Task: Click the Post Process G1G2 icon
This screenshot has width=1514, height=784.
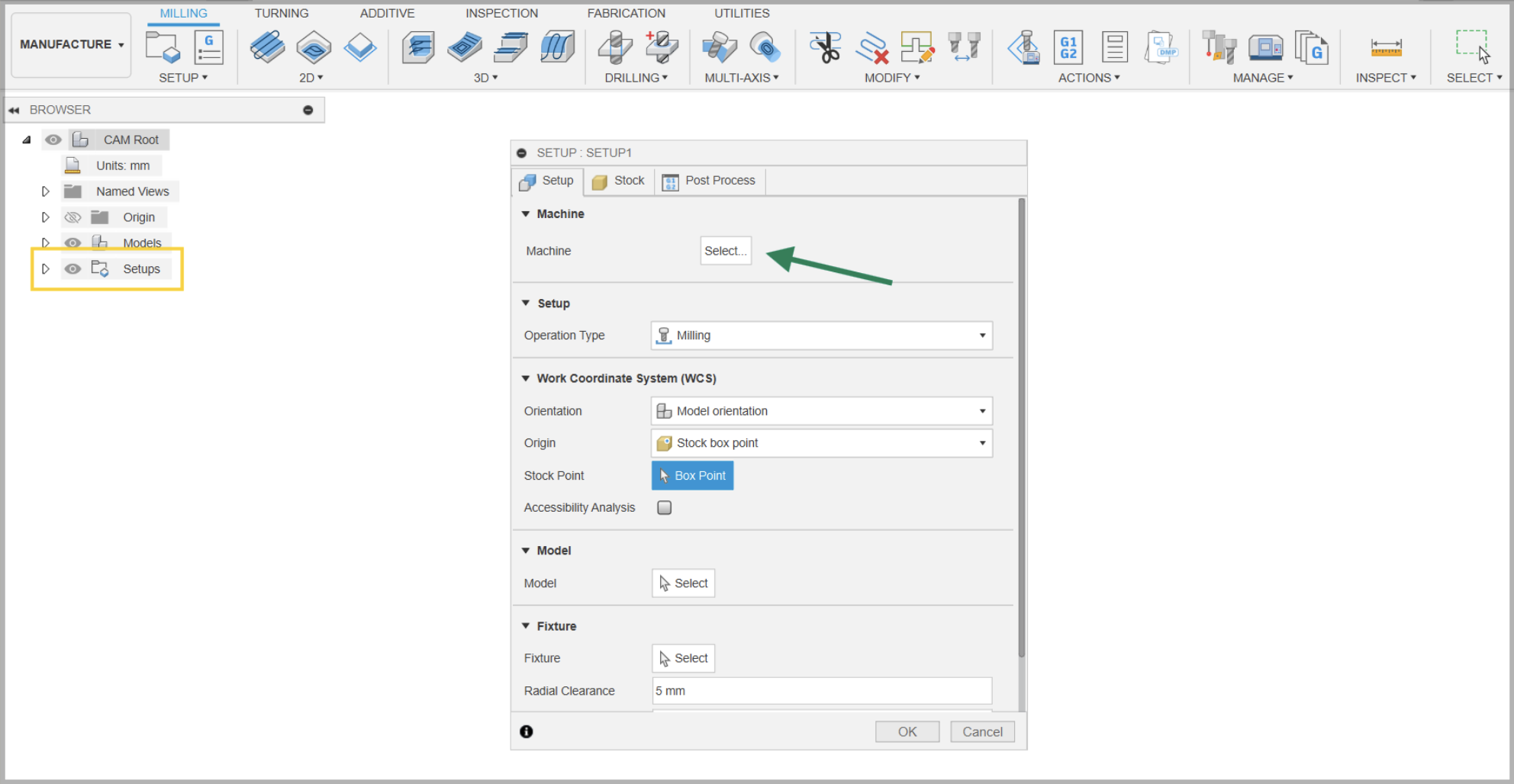Action: [1068, 47]
